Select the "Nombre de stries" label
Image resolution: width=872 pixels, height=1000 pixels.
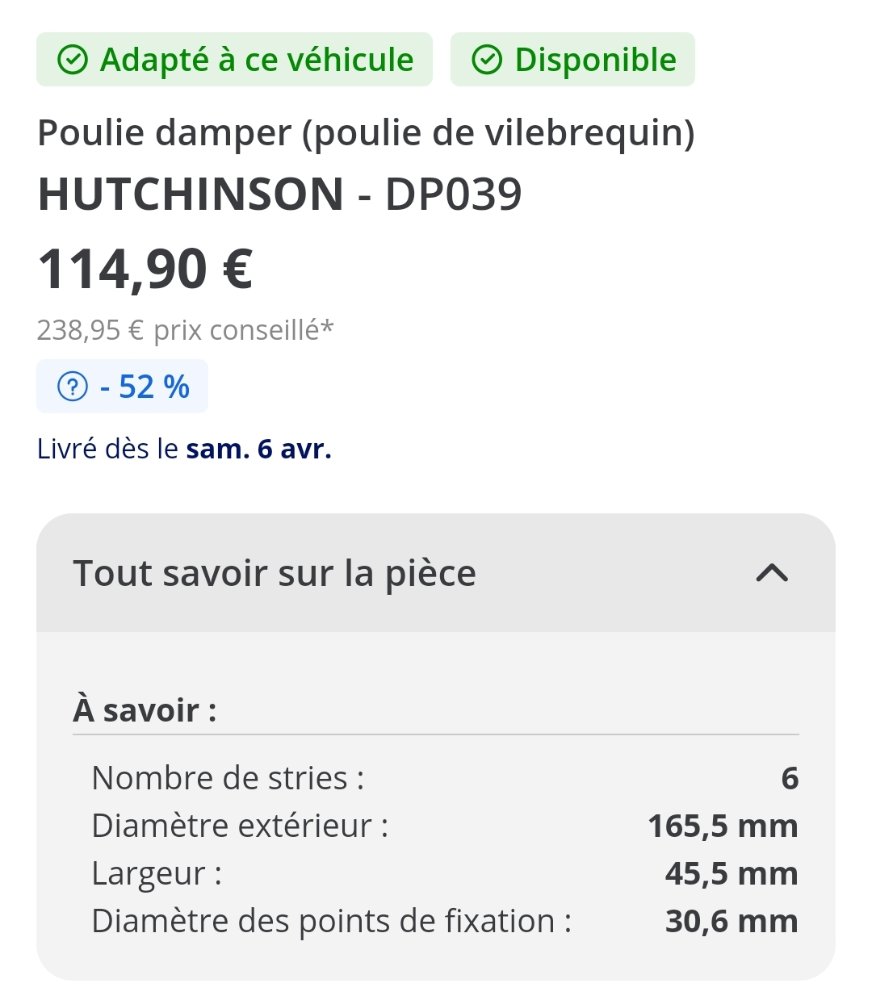(x=227, y=777)
